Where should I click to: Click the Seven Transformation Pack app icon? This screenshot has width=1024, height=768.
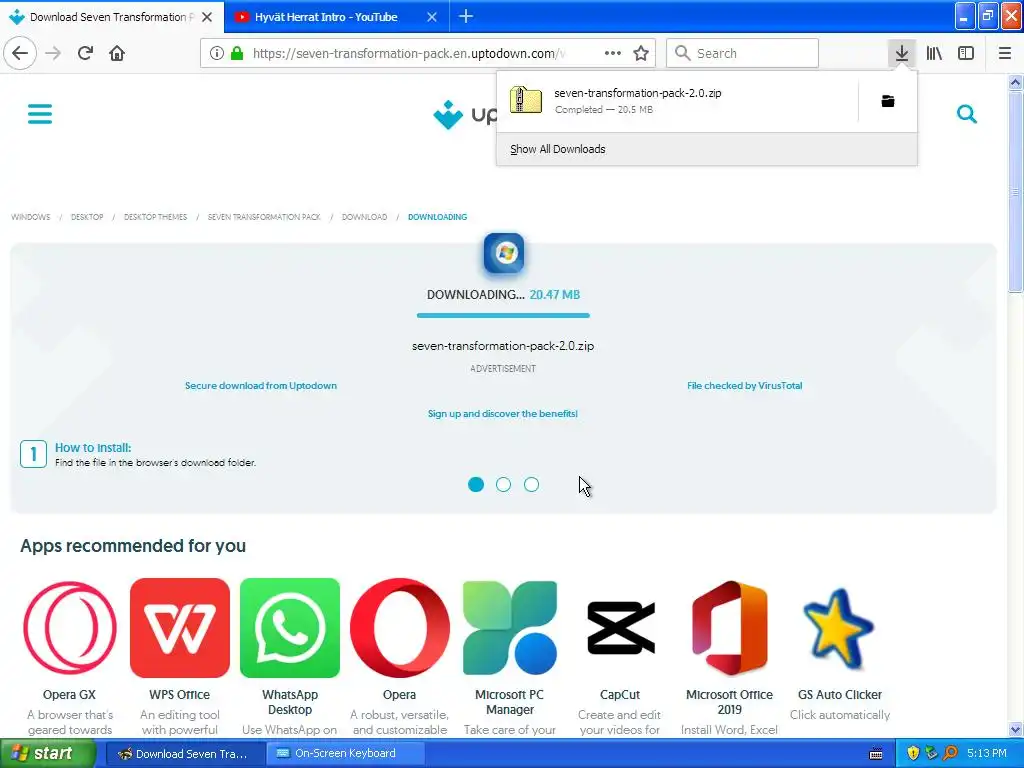(504, 253)
